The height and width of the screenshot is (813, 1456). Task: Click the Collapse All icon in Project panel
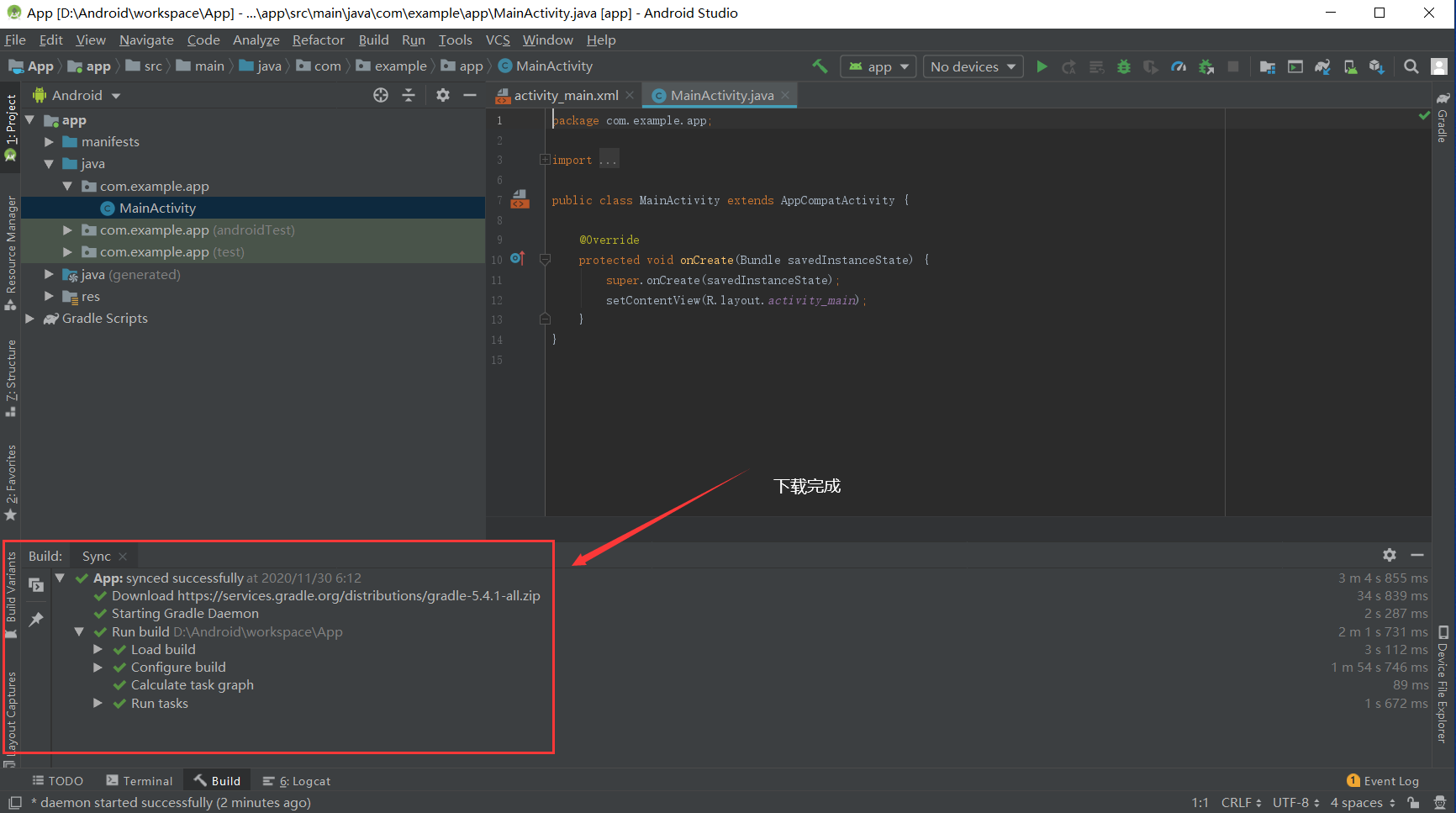[409, 95]
